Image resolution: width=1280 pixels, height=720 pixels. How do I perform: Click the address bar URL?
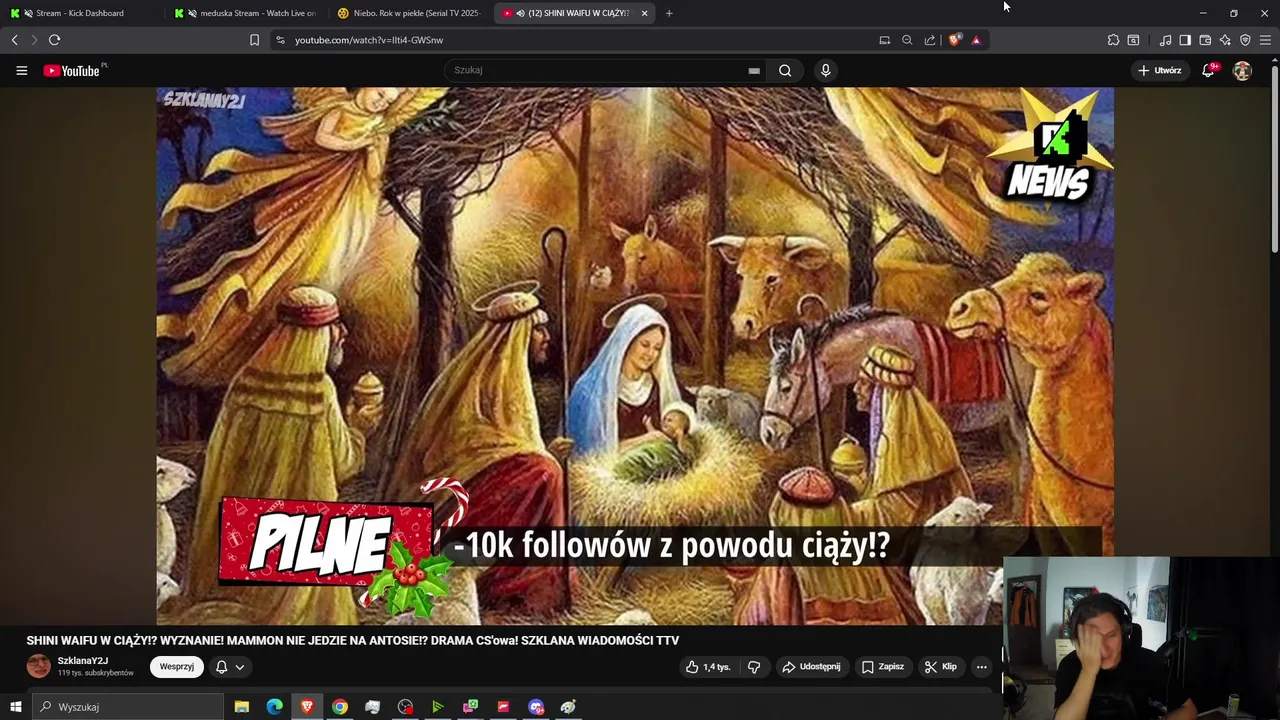369,40
